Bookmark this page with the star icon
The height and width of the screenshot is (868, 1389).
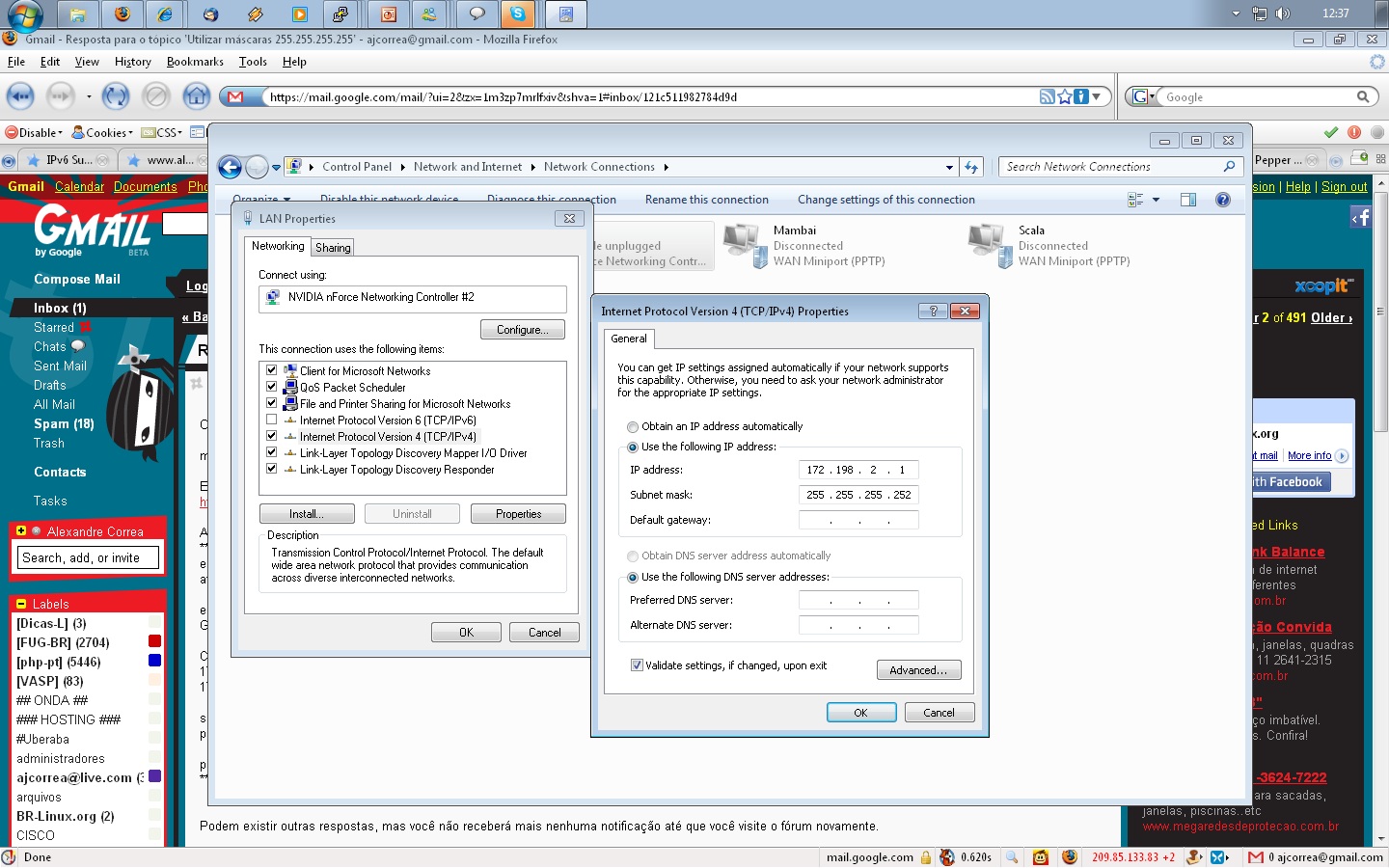click(1064, 96)
